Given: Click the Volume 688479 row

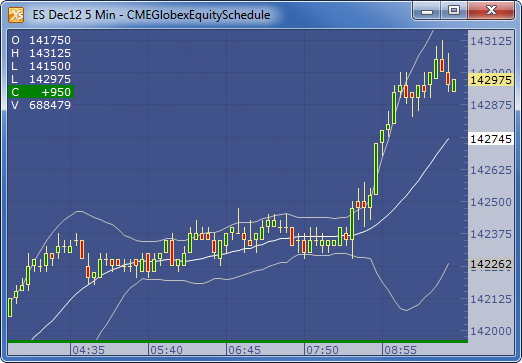Looking at the screenshot, I should coord(41,105).
